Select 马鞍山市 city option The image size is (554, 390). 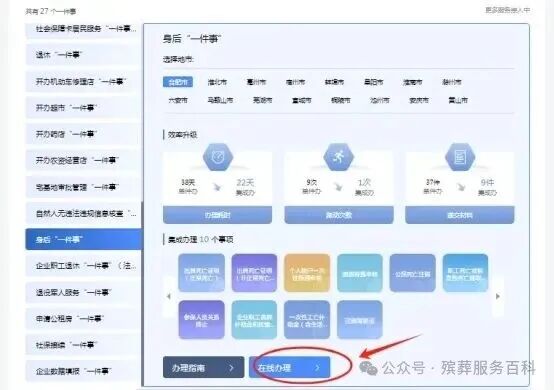pyautogui.click(x=220, y=100)
